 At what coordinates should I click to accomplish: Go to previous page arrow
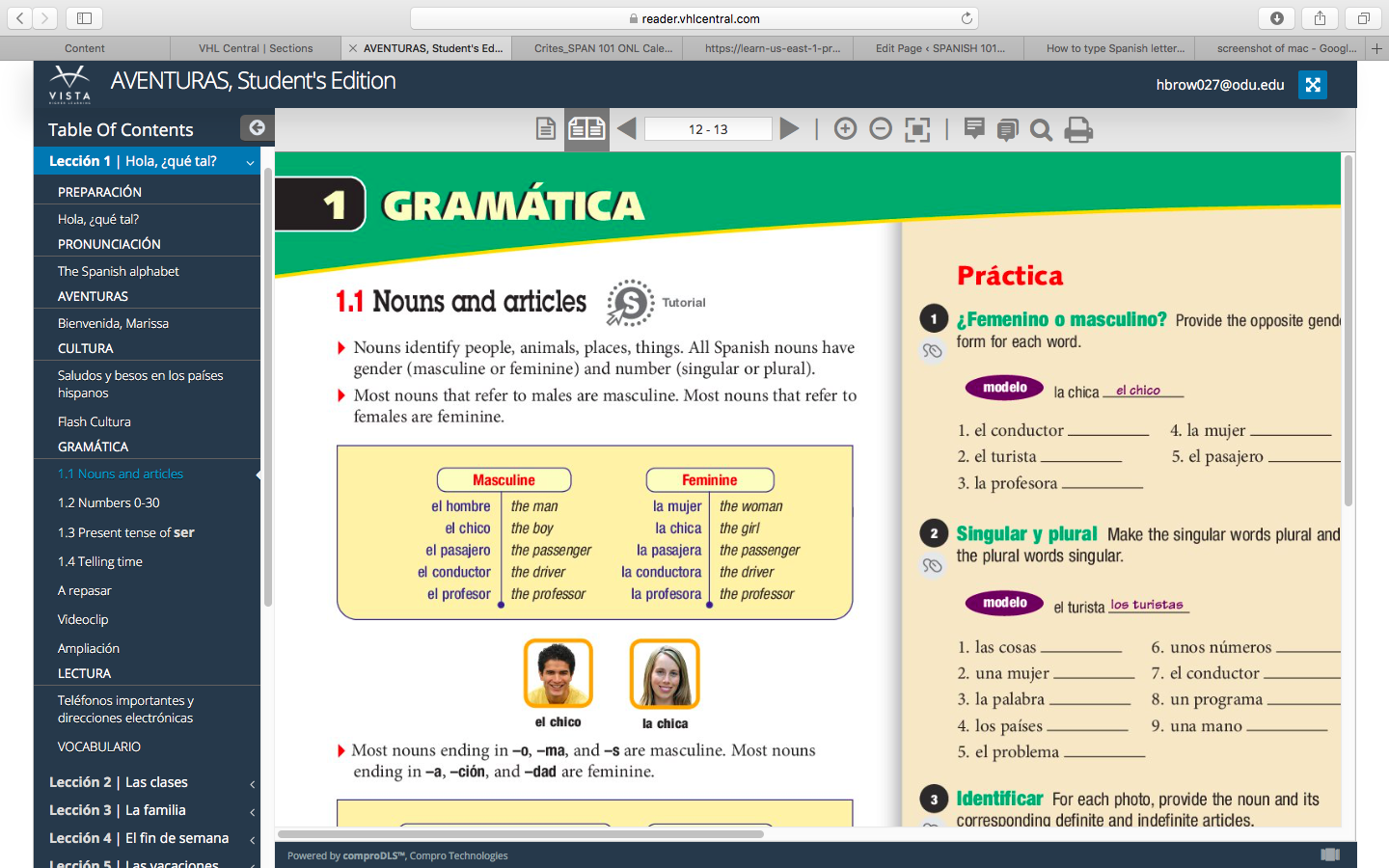coord(626,128)
